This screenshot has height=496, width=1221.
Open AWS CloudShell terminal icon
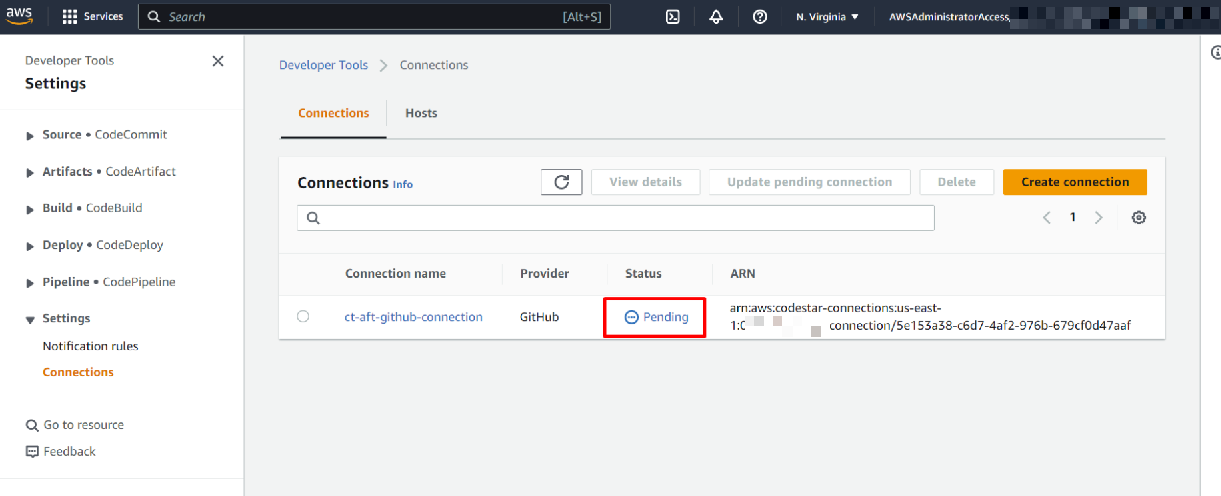point(673,17)
